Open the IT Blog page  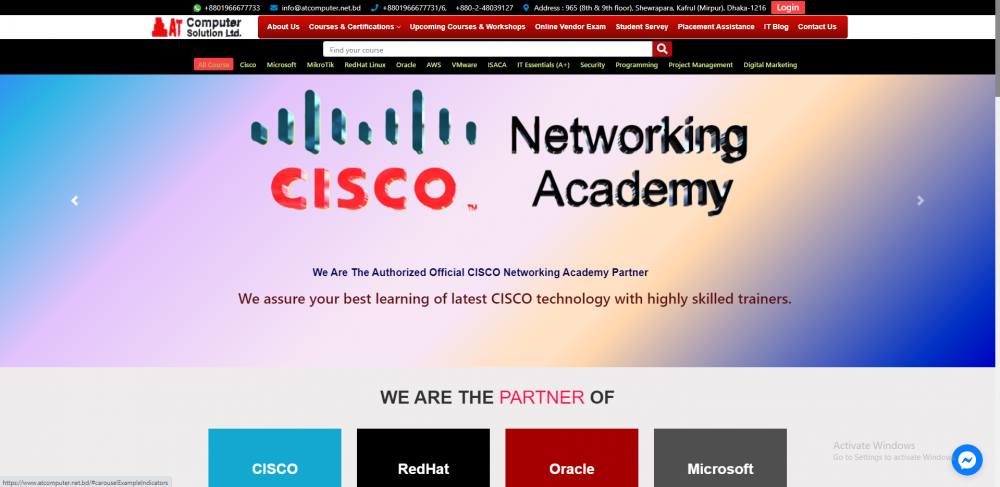(x=776, y=27)
